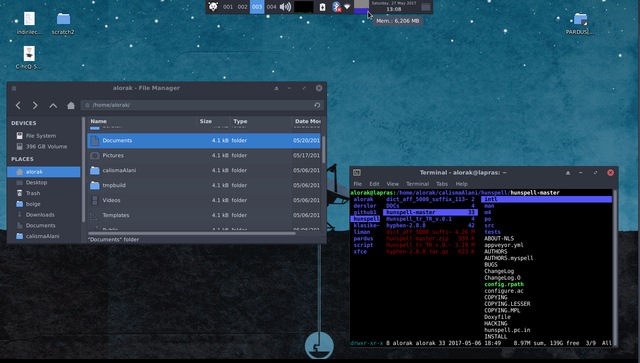
Task: Click the Bluetooth tray icon
Action: (336, 7)
